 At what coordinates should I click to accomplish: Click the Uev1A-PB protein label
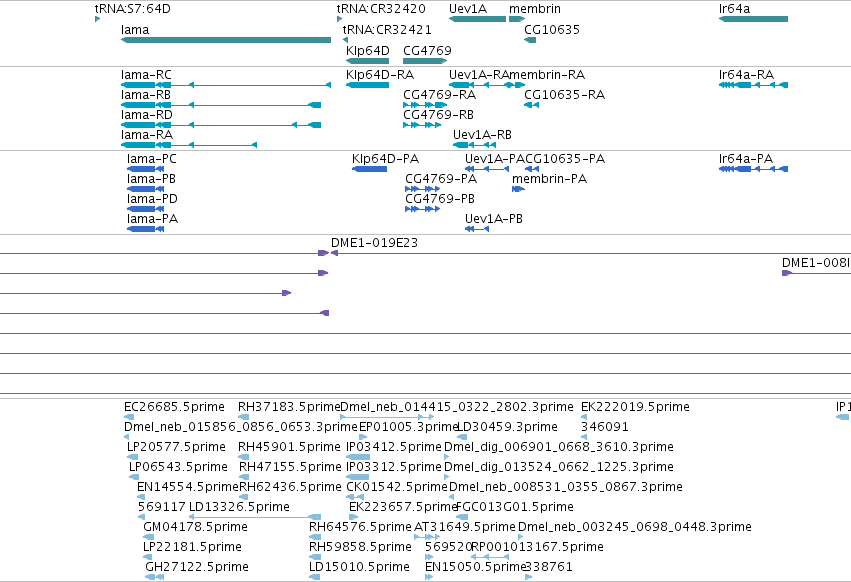tap(494, 219)
